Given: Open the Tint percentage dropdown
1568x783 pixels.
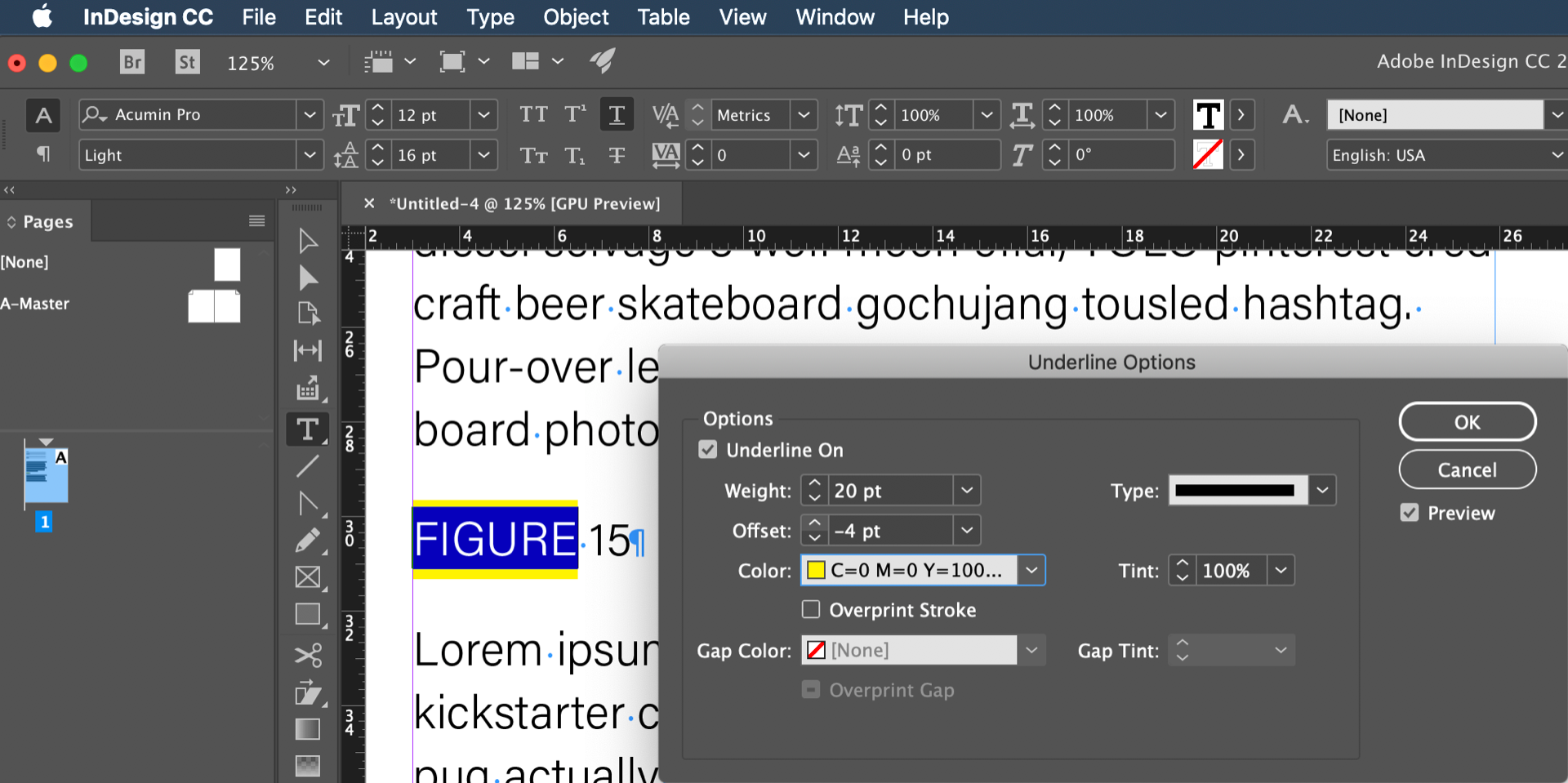Looking at the screenshot, I should 1281,571.
